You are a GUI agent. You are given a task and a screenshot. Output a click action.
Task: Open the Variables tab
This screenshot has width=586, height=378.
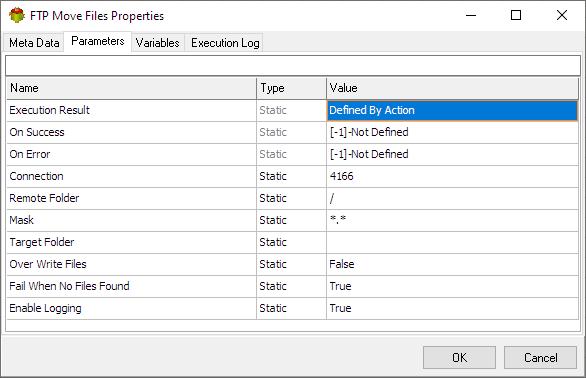[x=157, y=43]
